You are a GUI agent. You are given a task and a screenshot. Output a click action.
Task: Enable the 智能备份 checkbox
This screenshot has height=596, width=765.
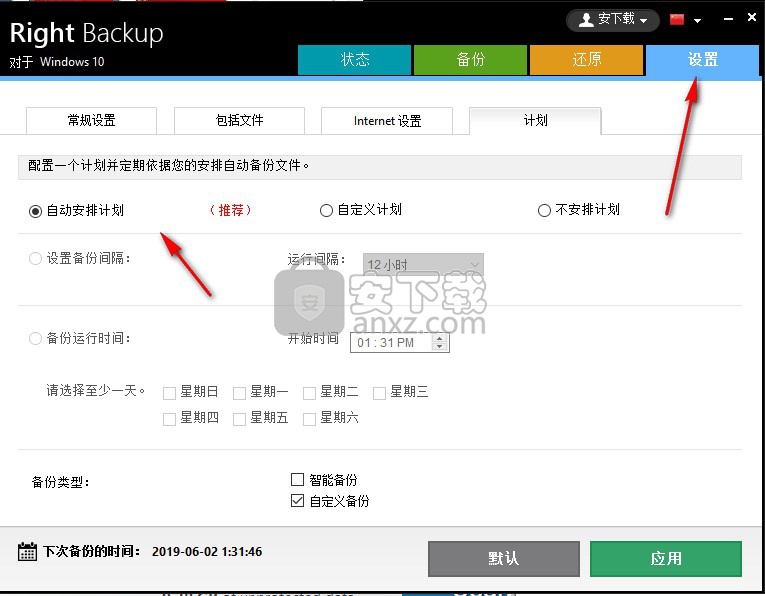point(297,479)
